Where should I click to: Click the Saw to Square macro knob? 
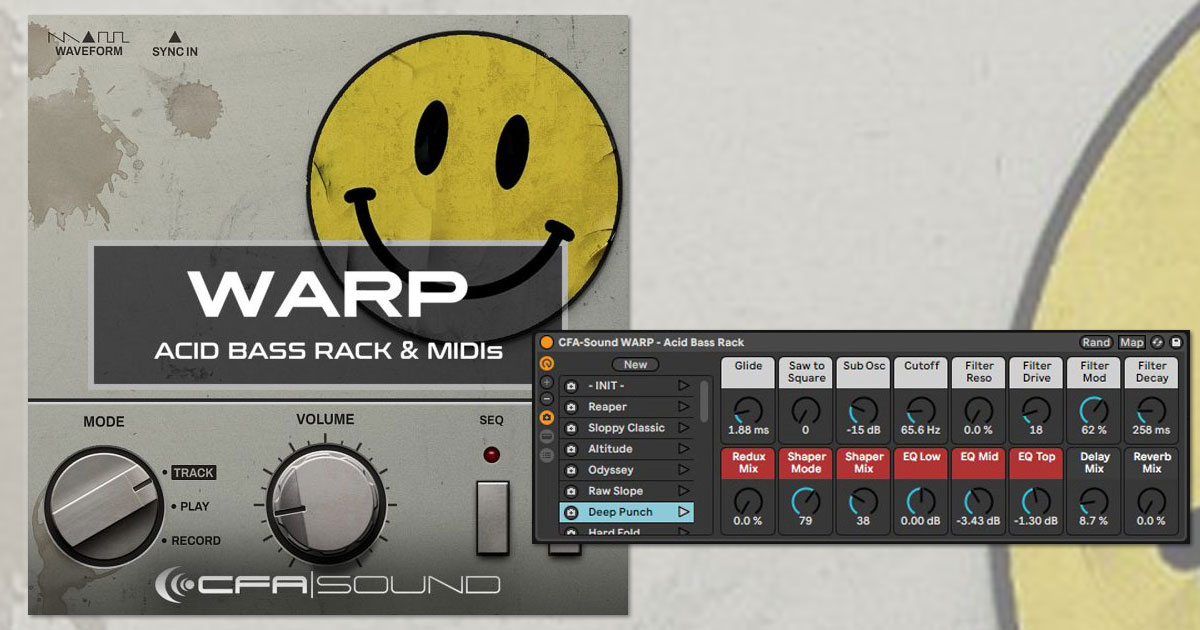[806, 410]
